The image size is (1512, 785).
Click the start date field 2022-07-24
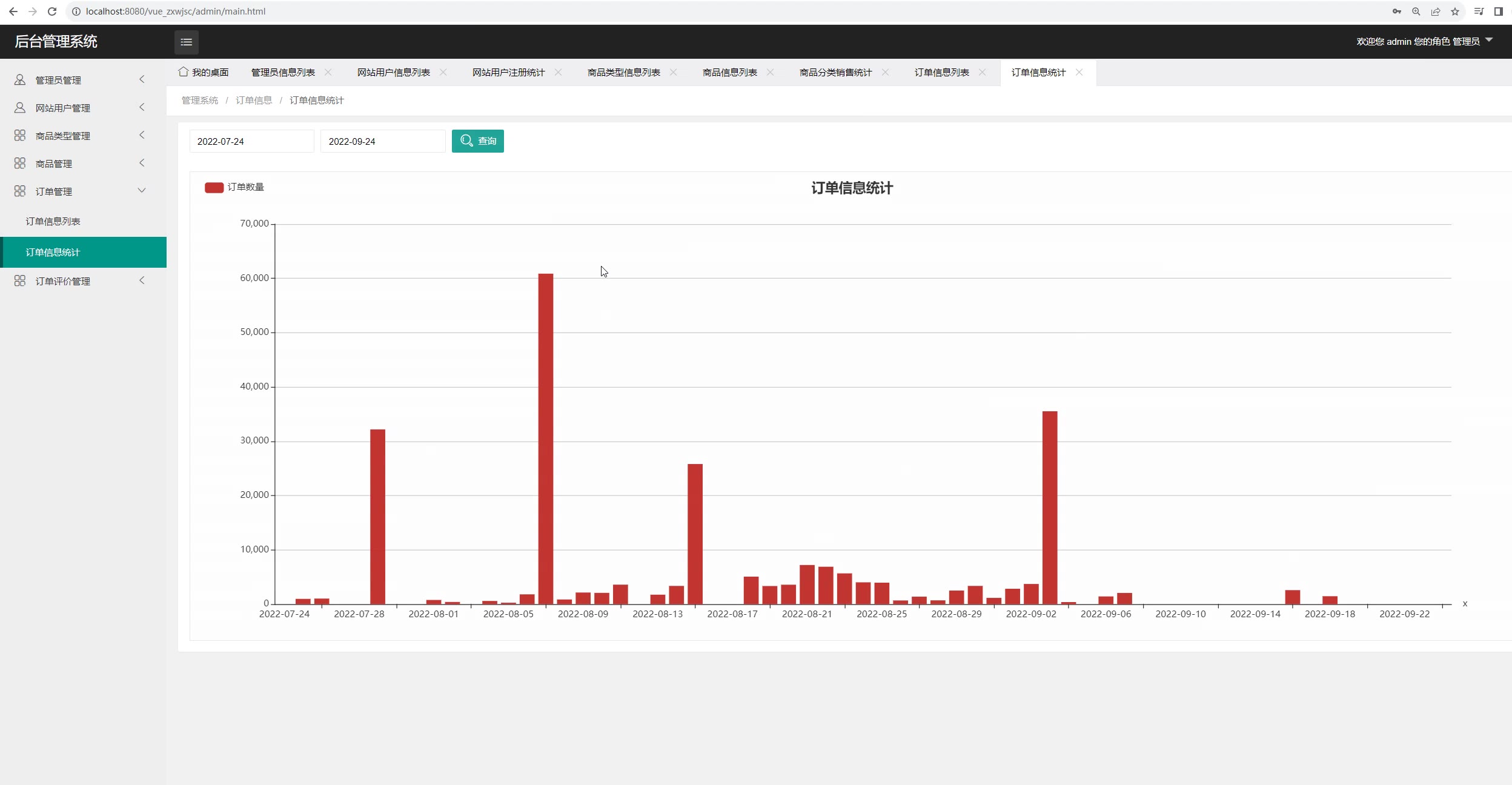tap(251, 141)
